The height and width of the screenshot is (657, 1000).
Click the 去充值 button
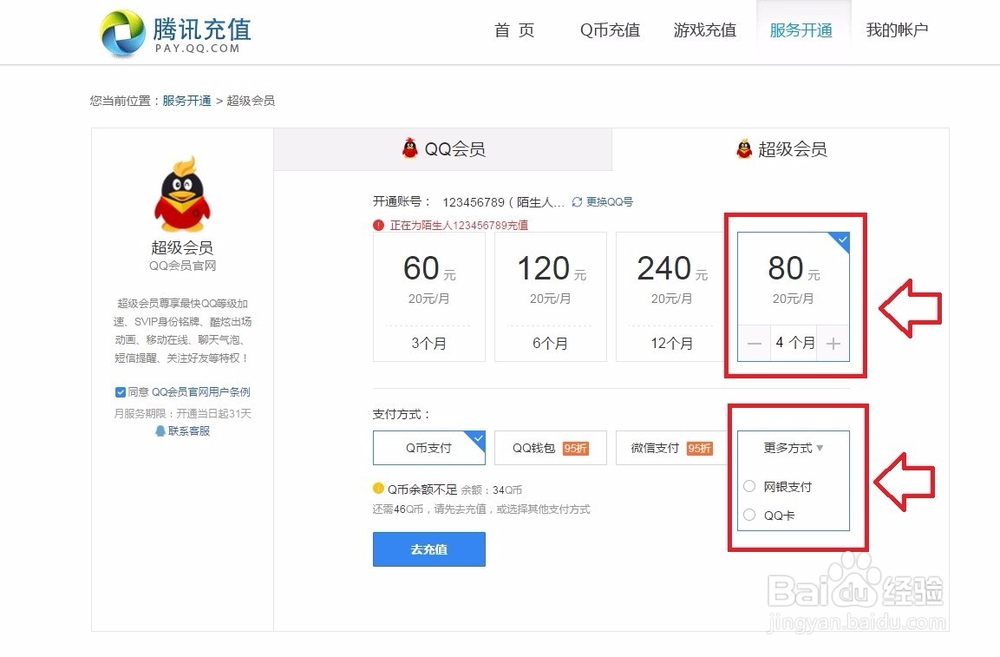[x=428, y=549]
